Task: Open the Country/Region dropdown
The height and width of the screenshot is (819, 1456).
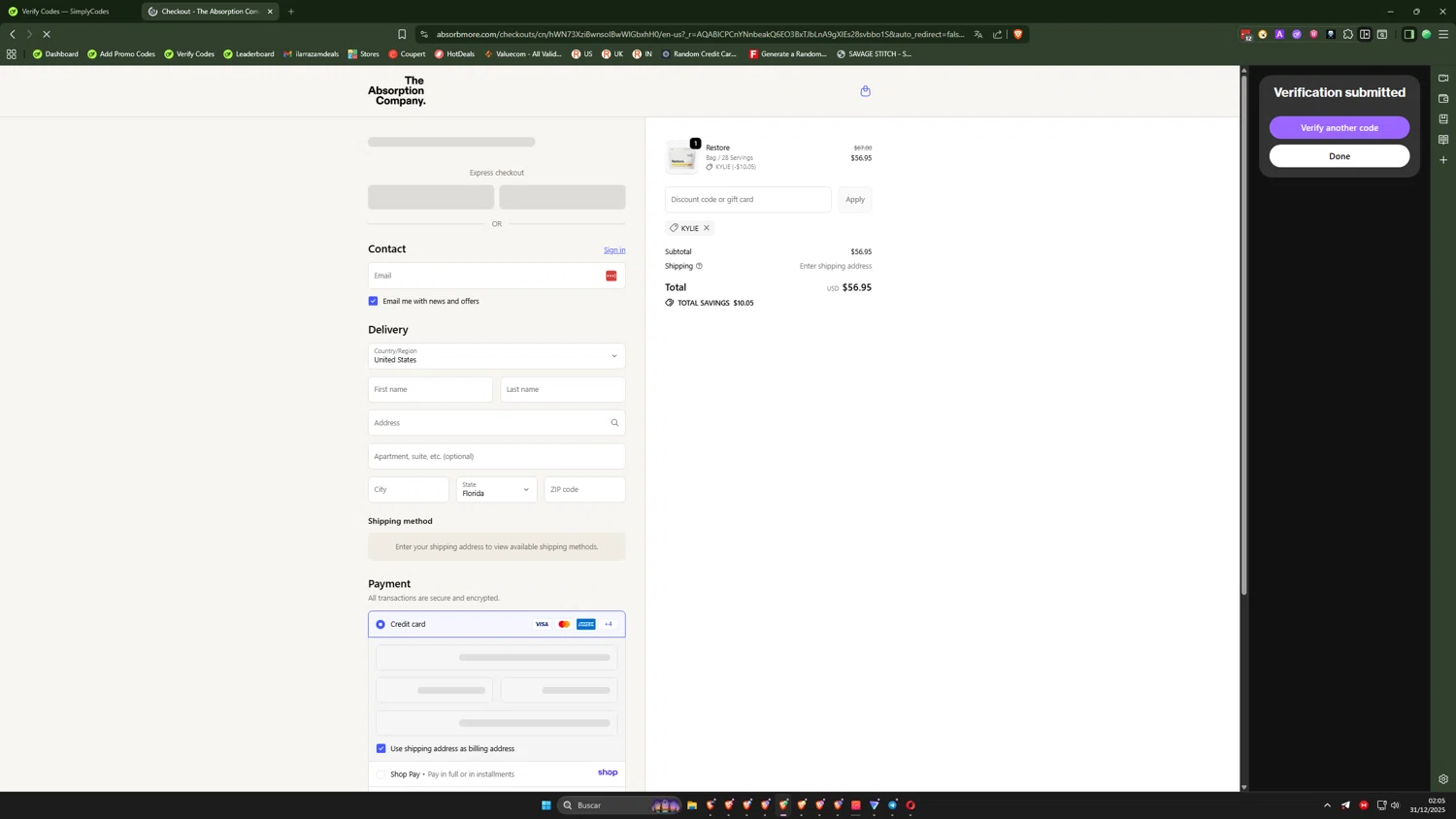Action: pos(496,356)
